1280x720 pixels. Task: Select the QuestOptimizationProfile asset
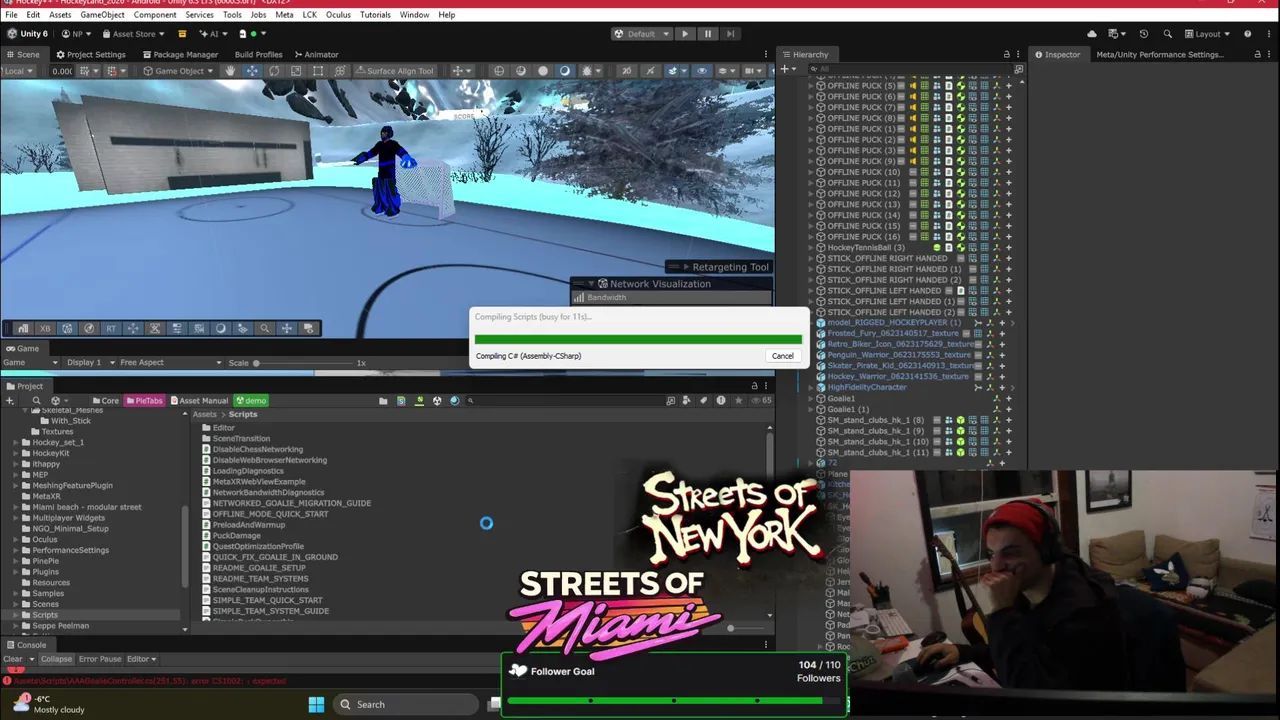(x=258, y=547)
